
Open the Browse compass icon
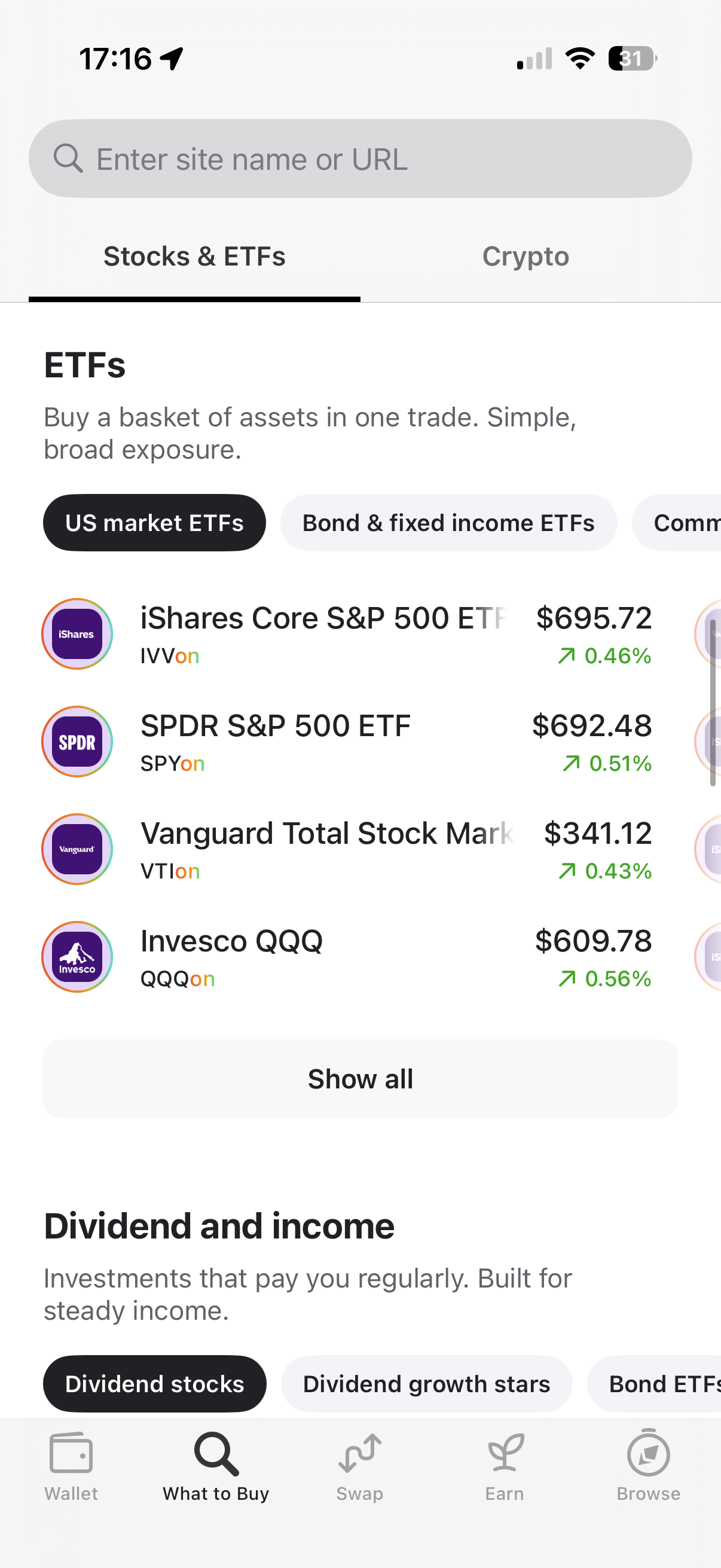(648, 1454)
